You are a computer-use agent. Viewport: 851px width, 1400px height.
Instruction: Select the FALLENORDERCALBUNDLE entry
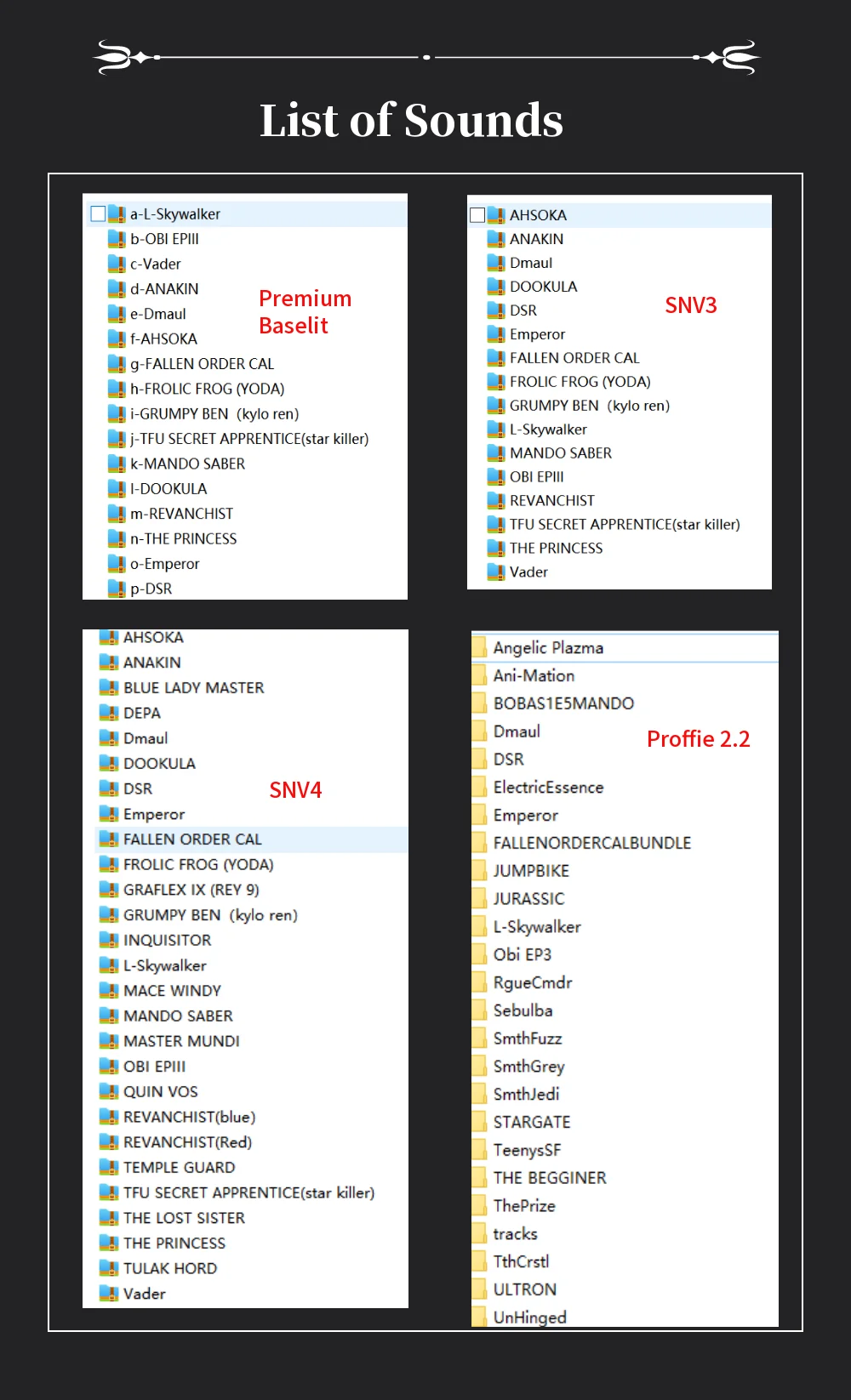tap(592, 843)
